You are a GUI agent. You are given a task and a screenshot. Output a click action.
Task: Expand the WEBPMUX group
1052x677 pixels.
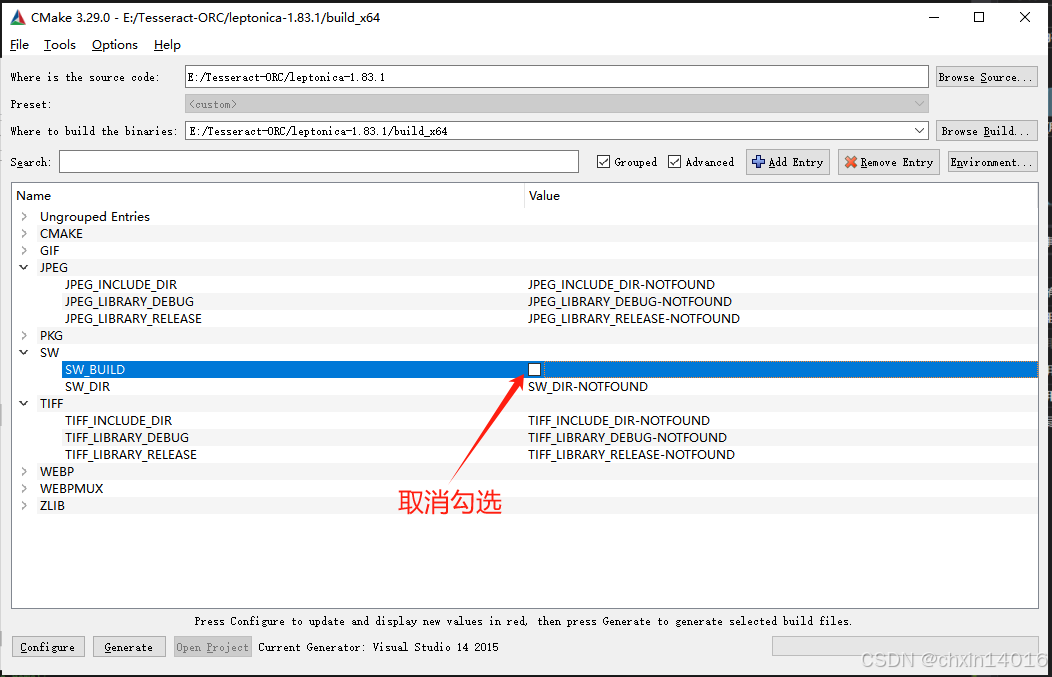[x=24, y=488]
